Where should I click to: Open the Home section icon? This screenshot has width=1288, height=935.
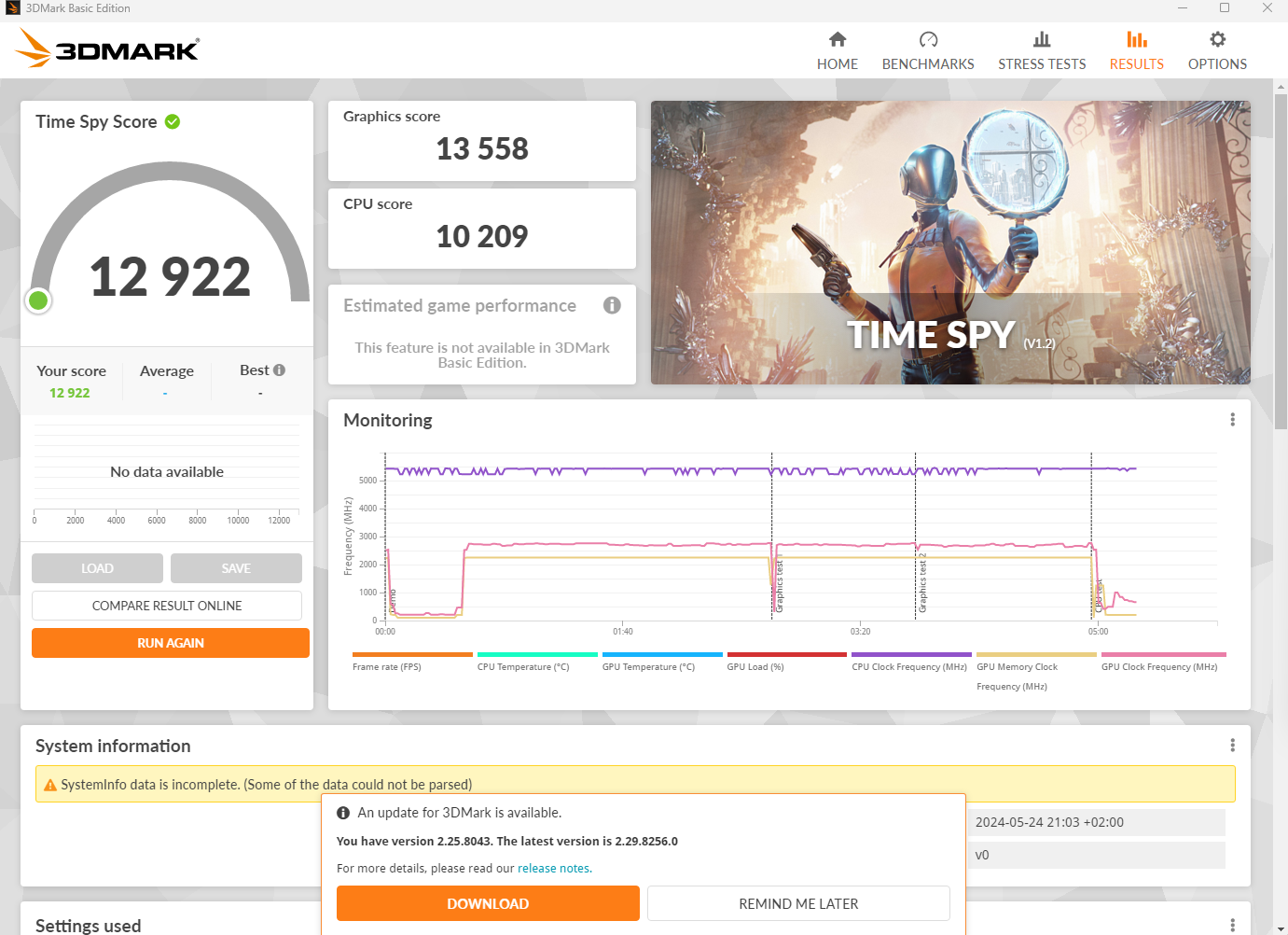[837, 39]
